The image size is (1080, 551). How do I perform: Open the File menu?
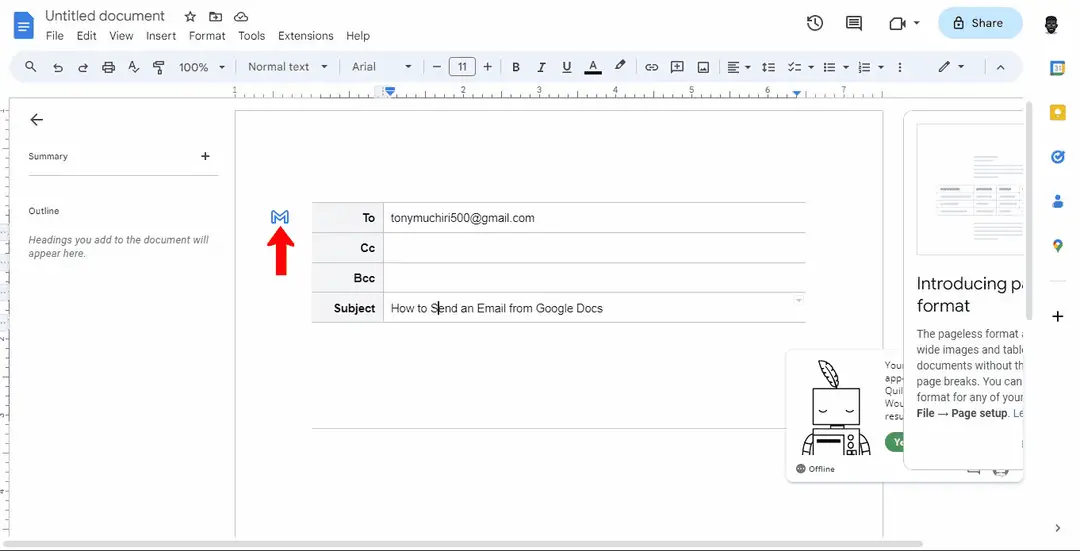tap(54, 36)
